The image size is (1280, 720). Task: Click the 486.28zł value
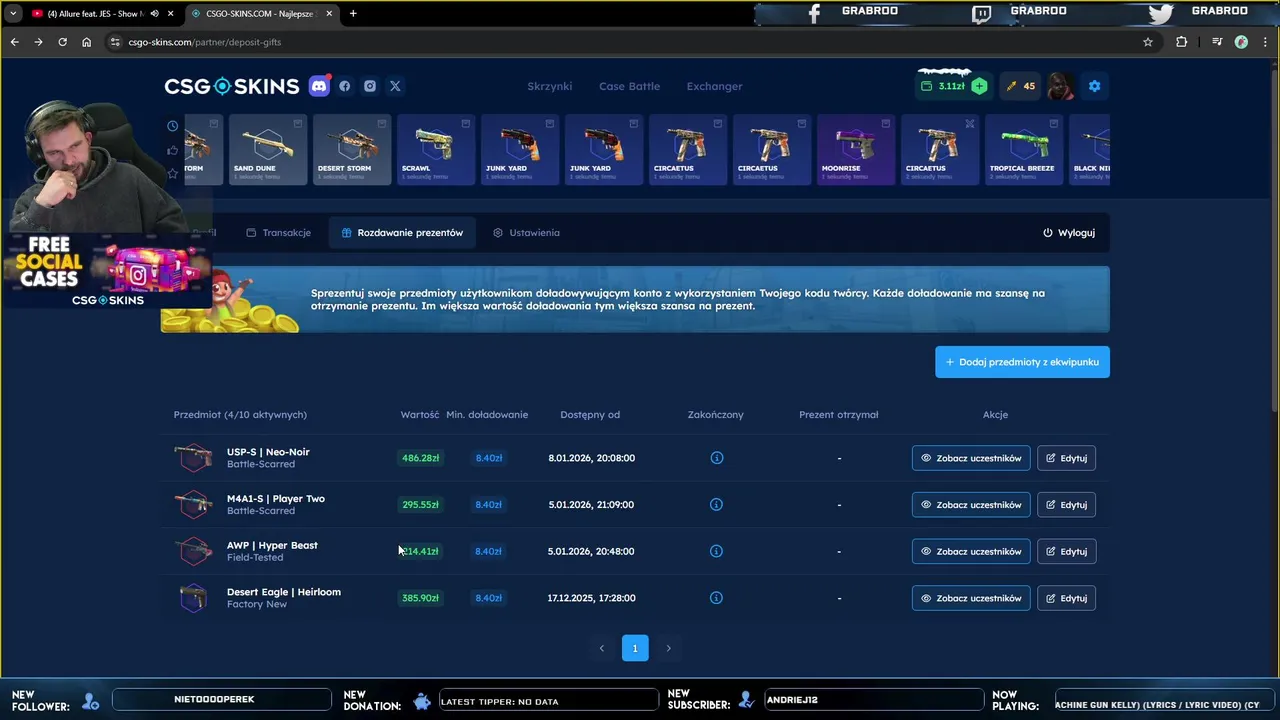pos(420,458)
